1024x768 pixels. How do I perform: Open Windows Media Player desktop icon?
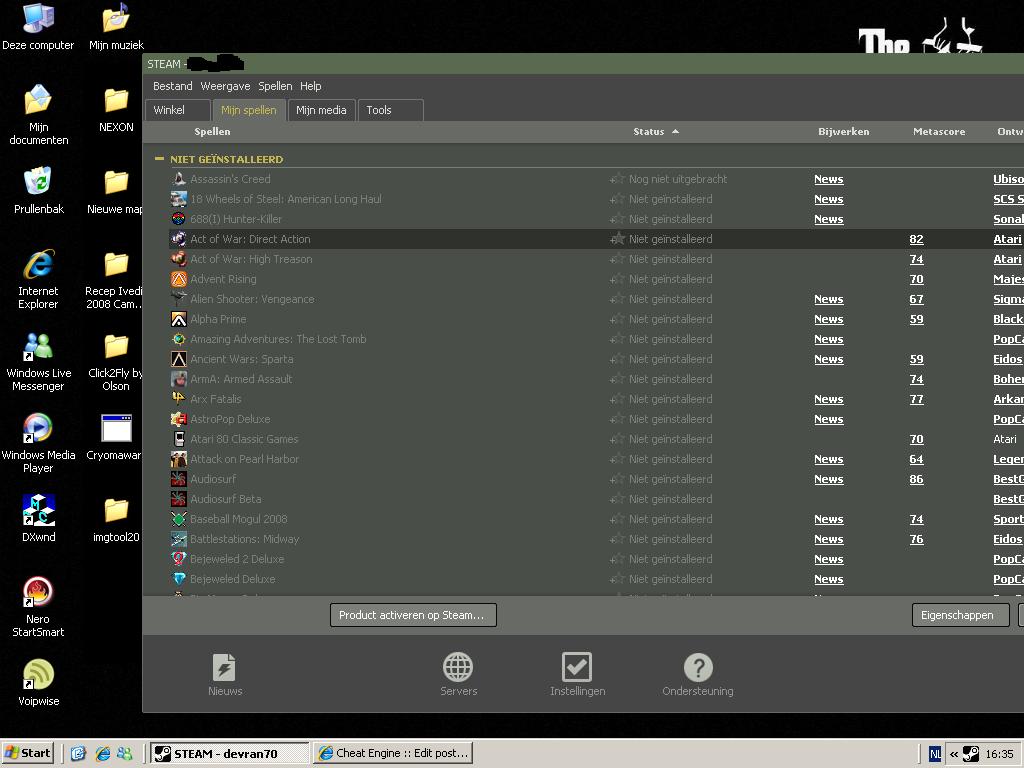[38, 428]
